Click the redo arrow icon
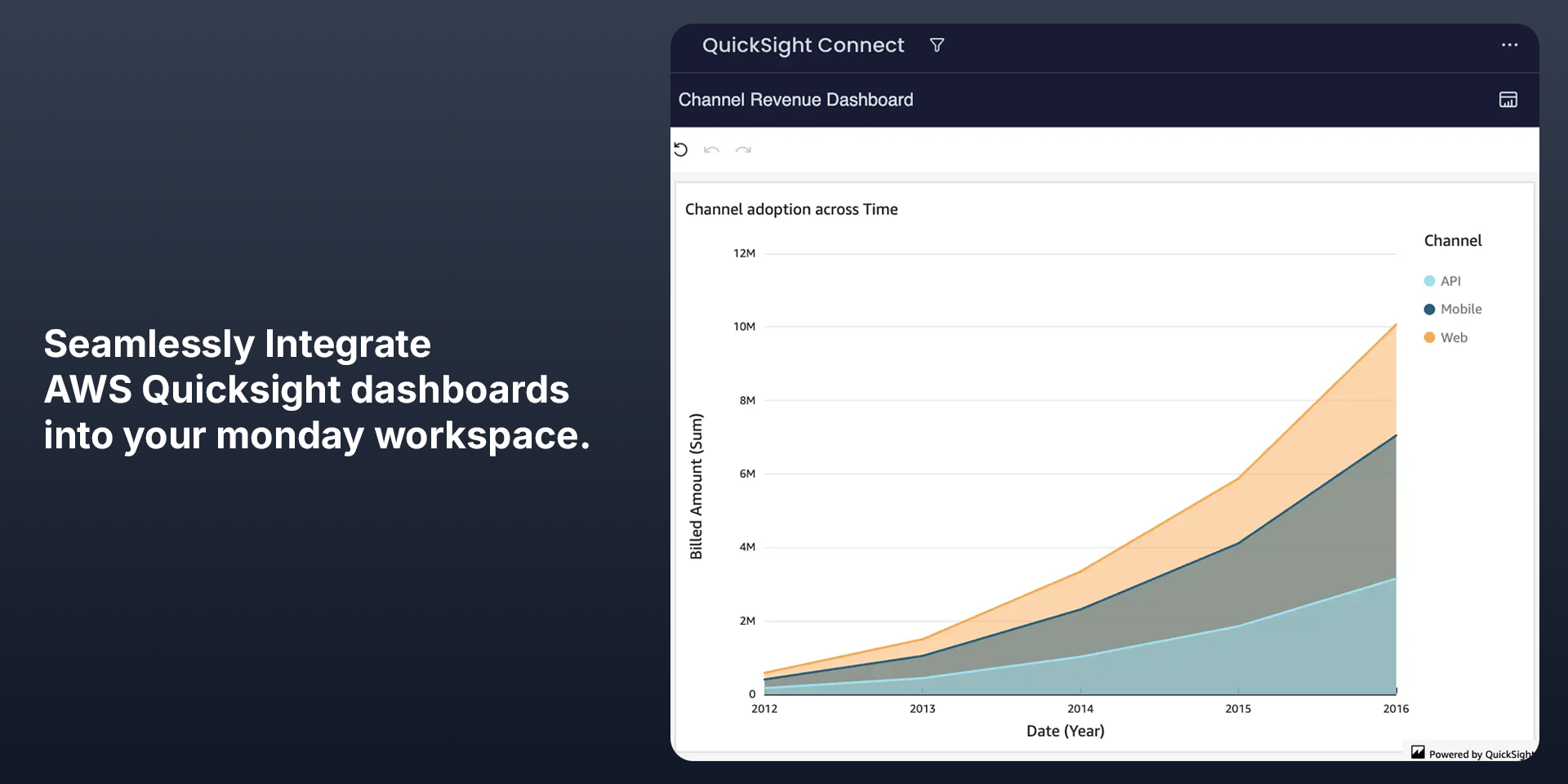 (x=743, y=149)
